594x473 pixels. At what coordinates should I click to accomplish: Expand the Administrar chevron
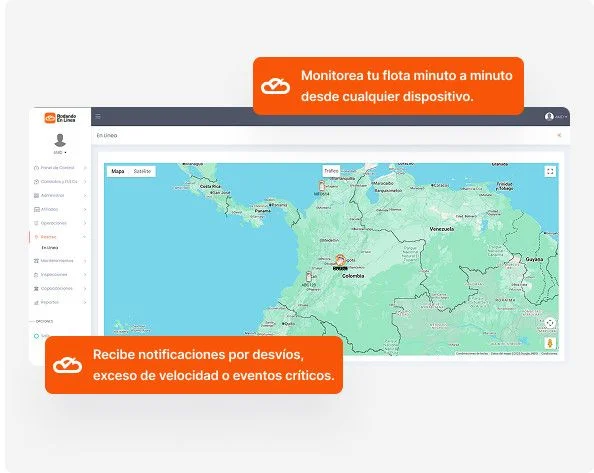(x=85, y=195)
